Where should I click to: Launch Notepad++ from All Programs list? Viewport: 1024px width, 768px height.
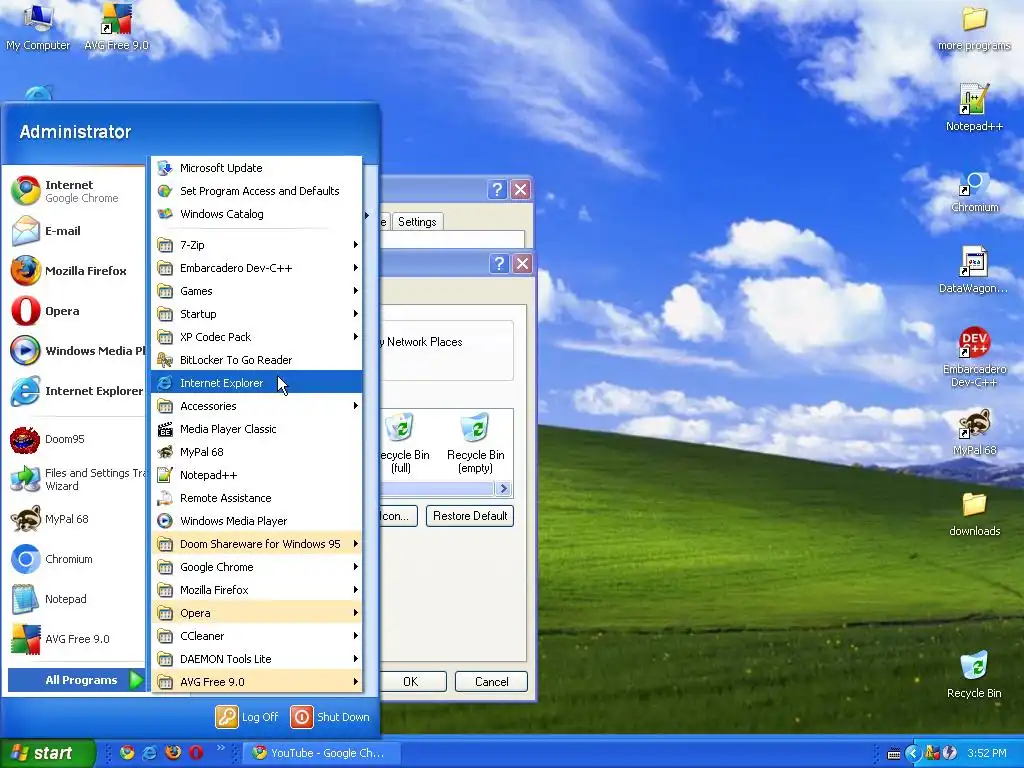click(257, 475)
